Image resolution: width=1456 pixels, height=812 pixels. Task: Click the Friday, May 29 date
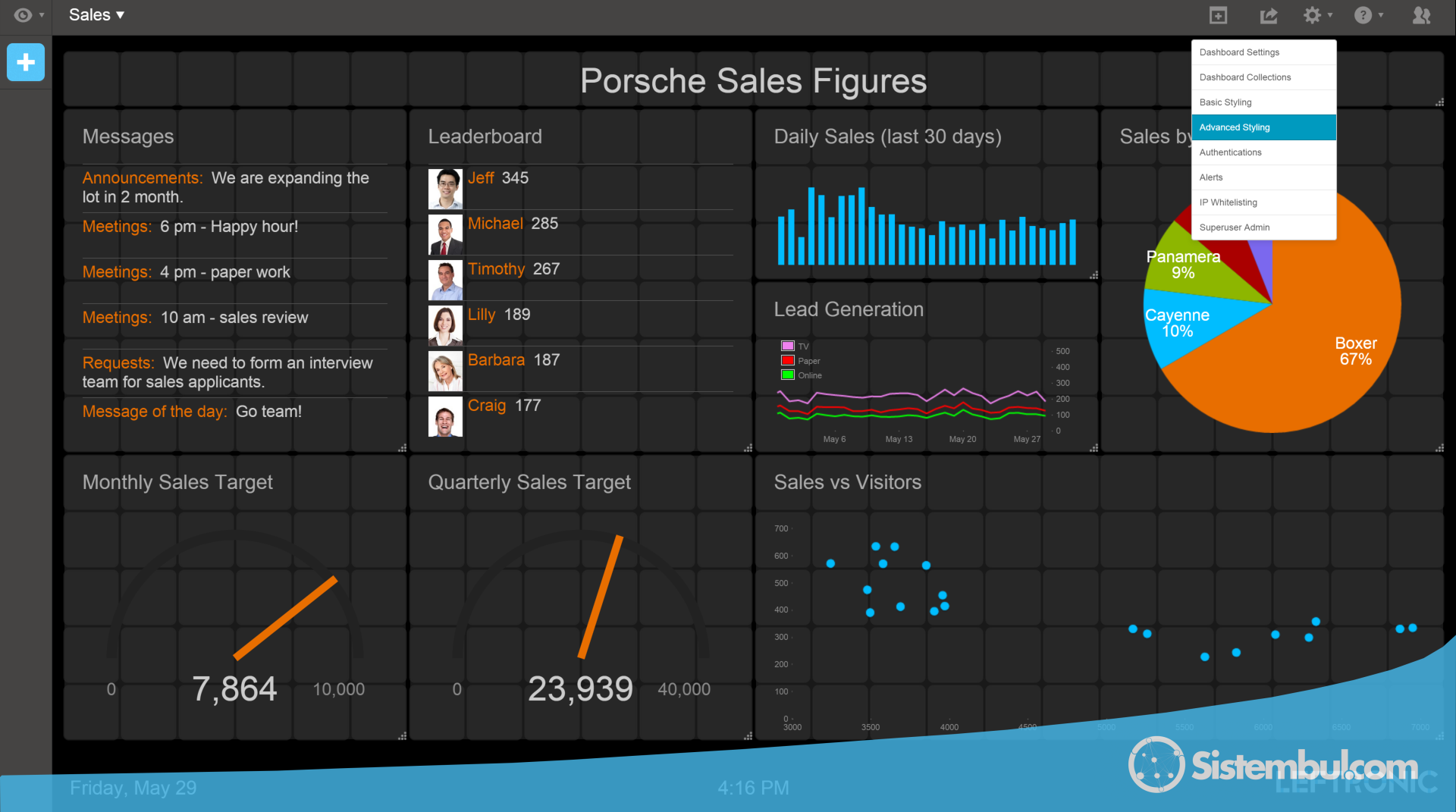pos(133,788)
